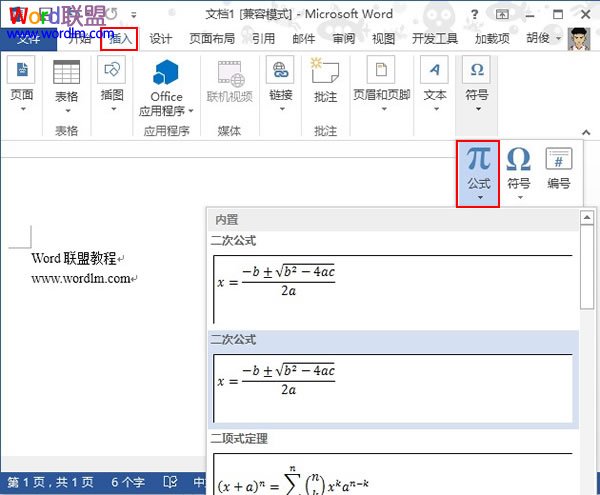600x495 pixels.
Task: Expand the 文本 dropdown arrow
Action: click(x=437, y=109)
